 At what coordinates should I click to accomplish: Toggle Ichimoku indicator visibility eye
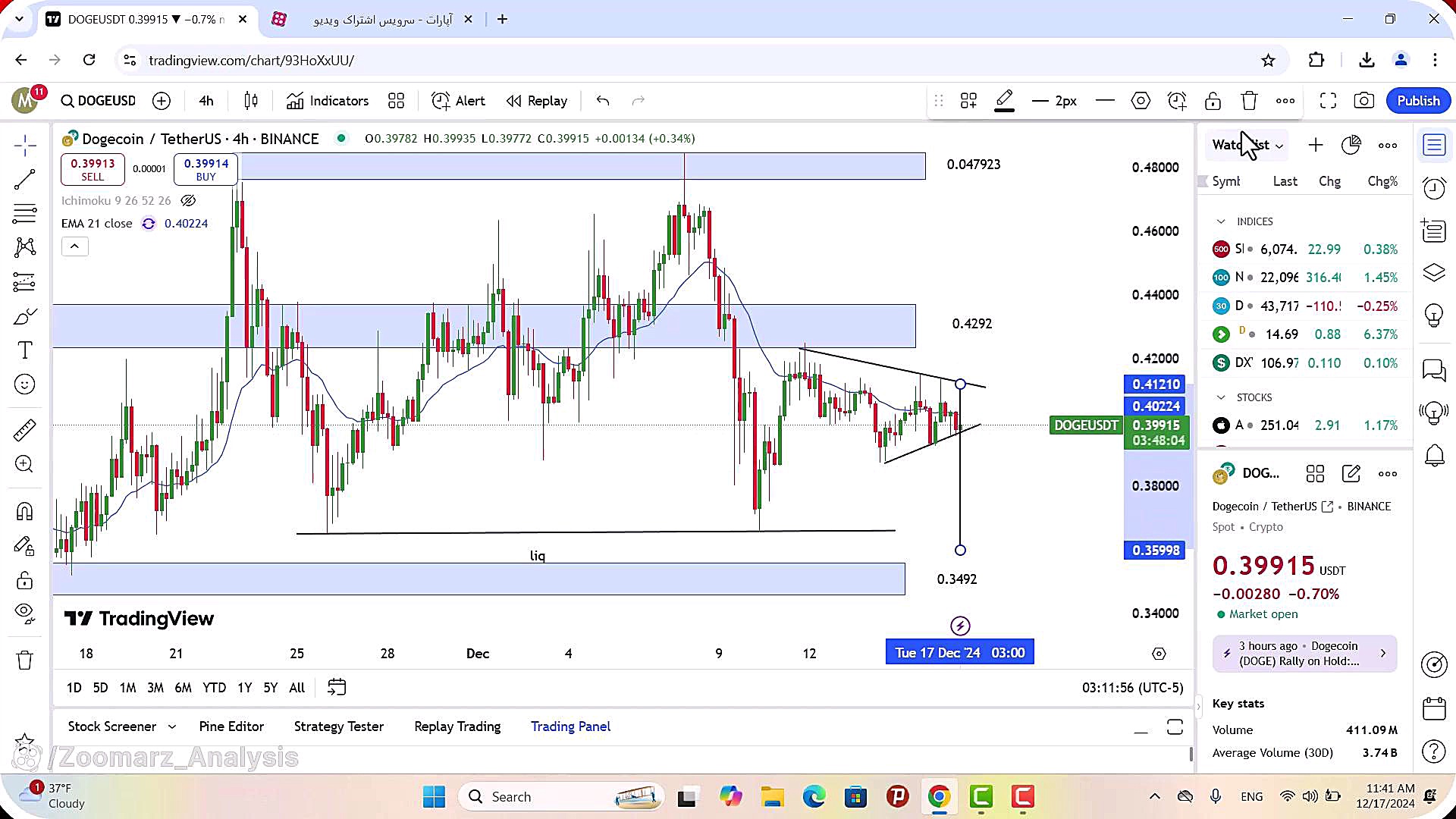pyautogui.click(x=188, y=200)
